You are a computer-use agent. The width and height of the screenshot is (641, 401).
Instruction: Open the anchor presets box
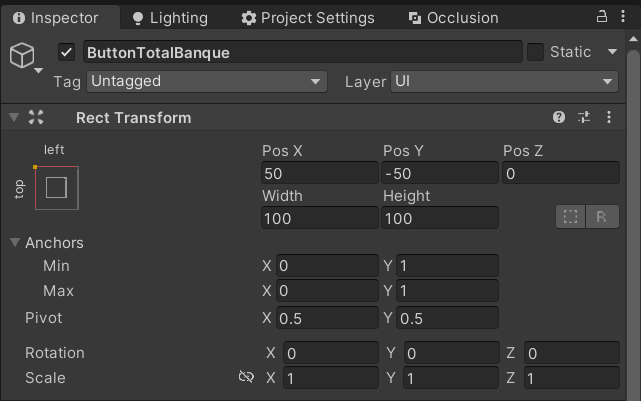click(56, 187)
